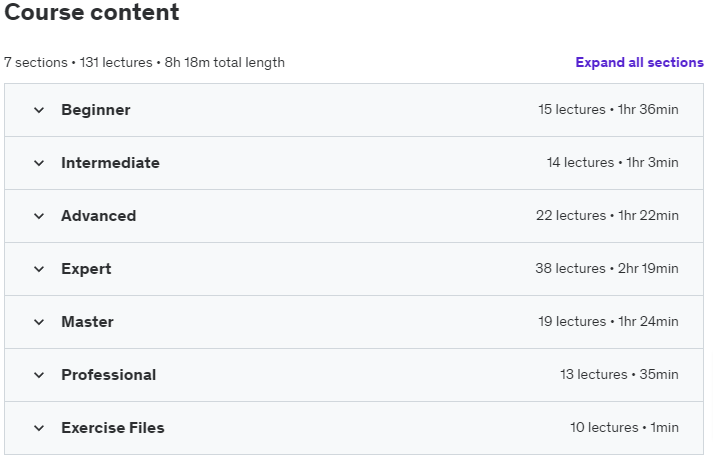Viewport: 713px width, 467px height.
Task: Open the Expert section heading
Action: pyautogui.click(x=86, y=269)
